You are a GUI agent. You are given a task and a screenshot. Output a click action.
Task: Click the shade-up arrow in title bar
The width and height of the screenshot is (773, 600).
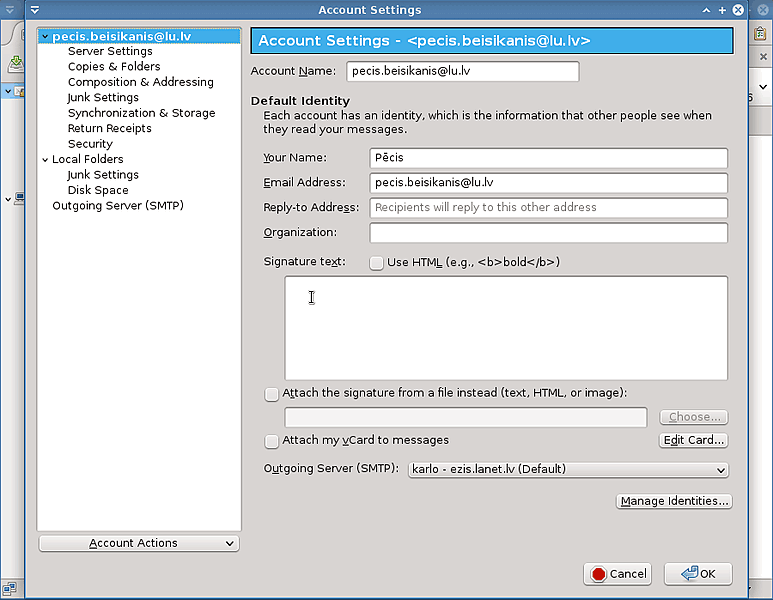coord(706,10)
